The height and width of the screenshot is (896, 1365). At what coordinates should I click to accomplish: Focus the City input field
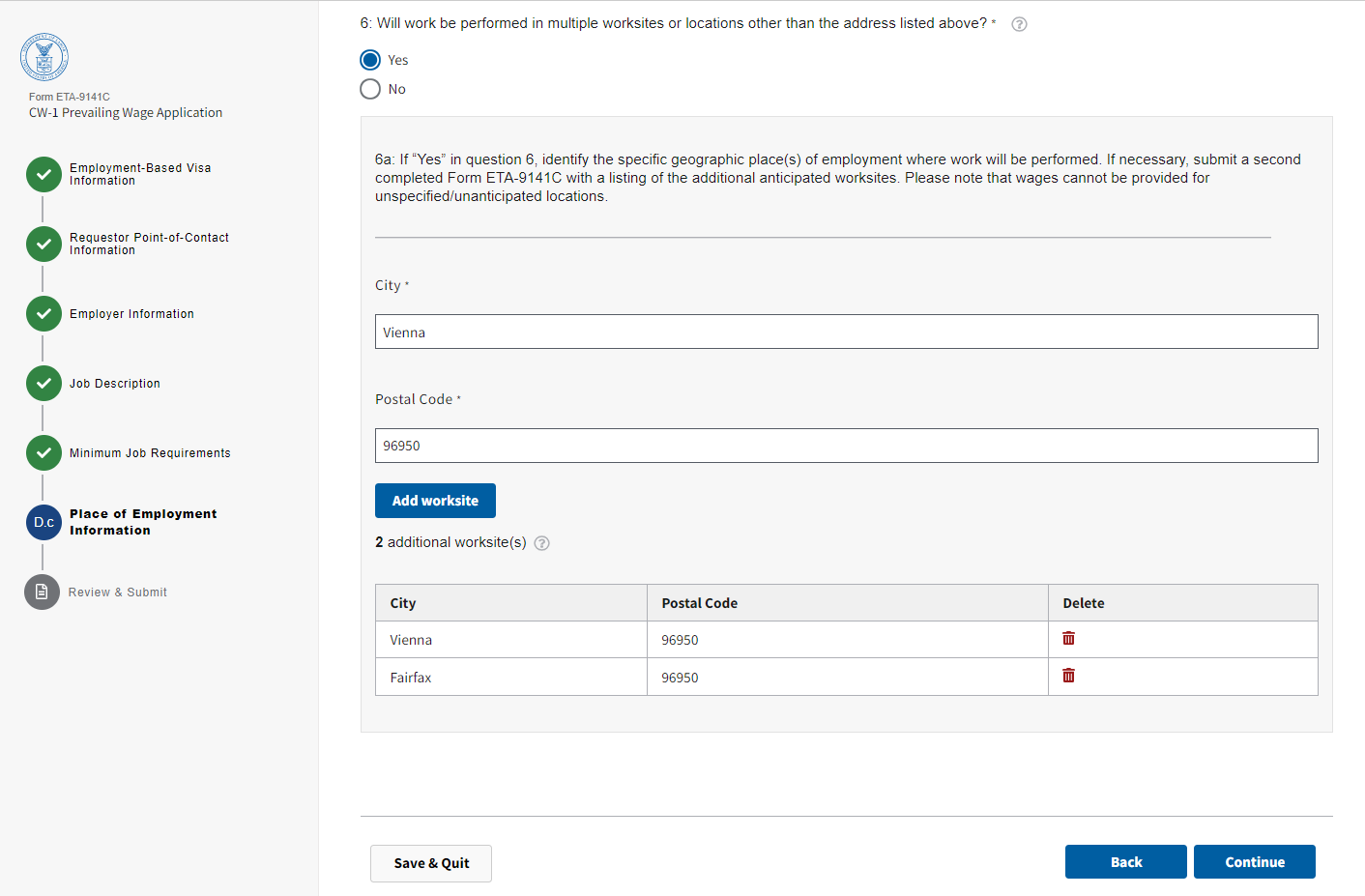(x=846, y=332)
